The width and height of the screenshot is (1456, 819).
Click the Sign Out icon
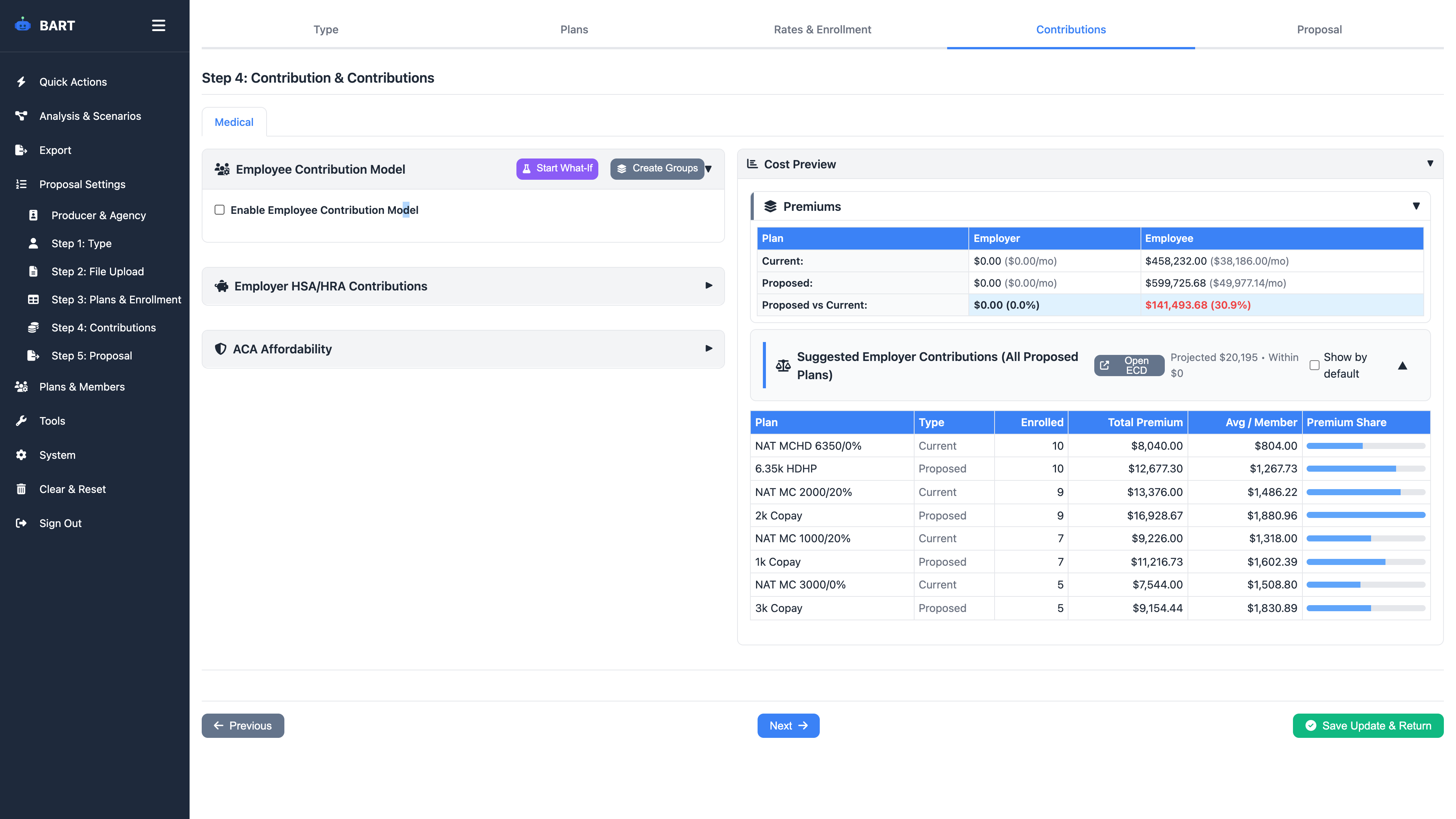21,523
